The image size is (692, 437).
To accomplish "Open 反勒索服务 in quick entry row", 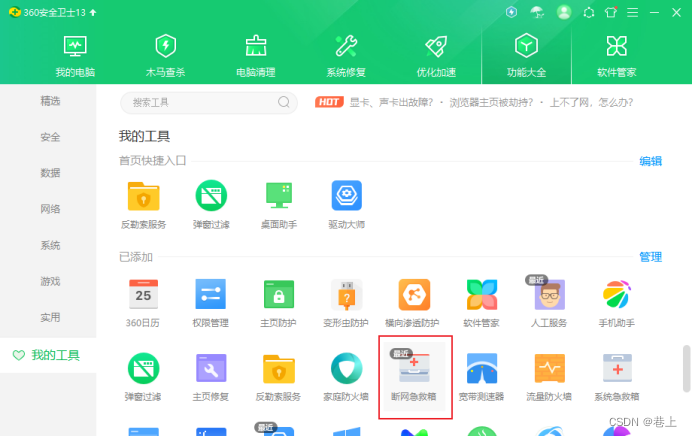I will [x=143, y=205].
